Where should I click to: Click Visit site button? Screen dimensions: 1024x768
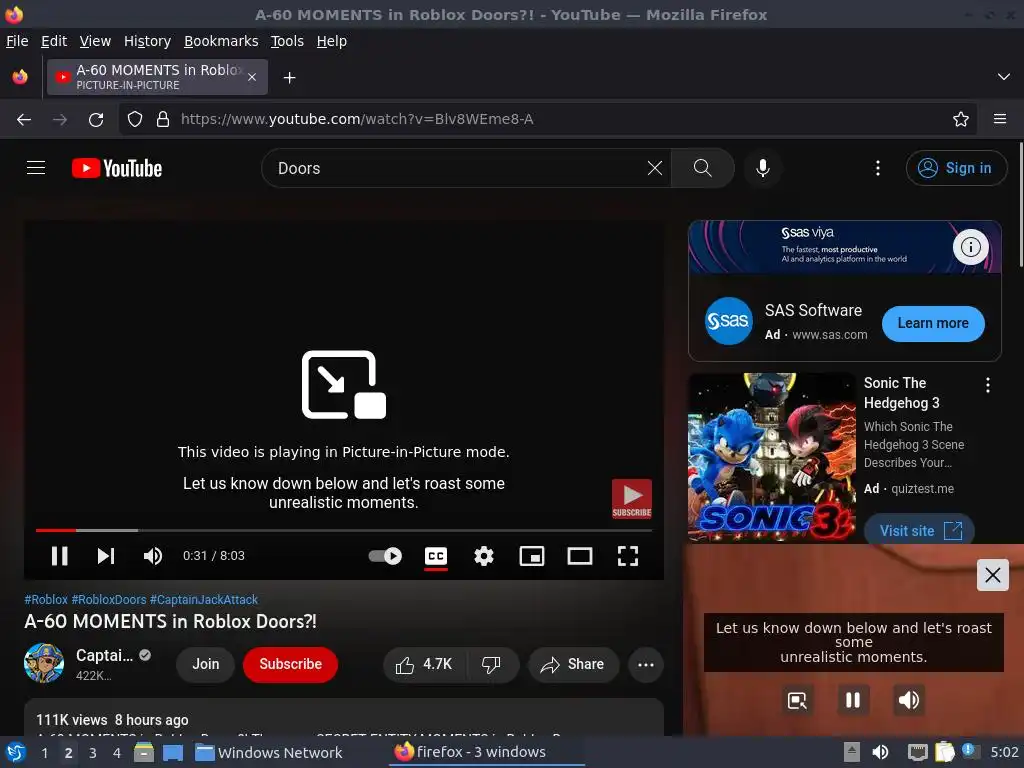(x=920, y=530)
